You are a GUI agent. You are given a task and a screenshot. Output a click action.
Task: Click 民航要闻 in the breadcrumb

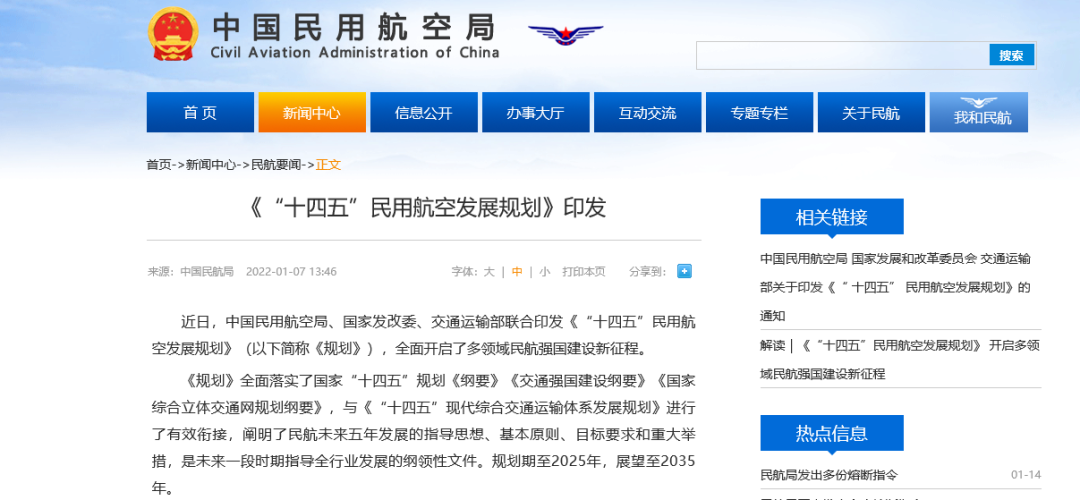point(276,165)
